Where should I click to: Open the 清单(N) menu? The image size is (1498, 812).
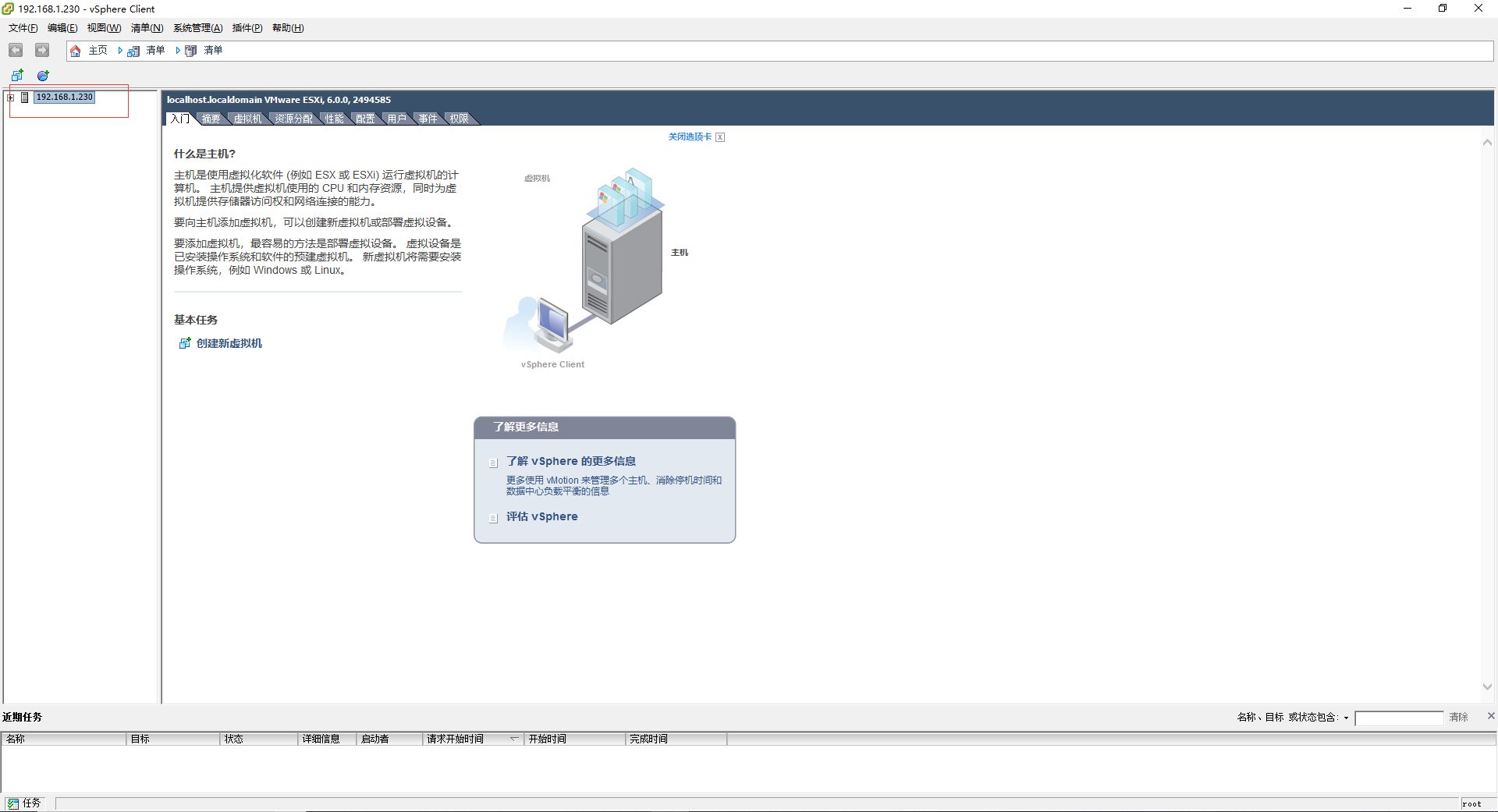click(x=147, y=28)
